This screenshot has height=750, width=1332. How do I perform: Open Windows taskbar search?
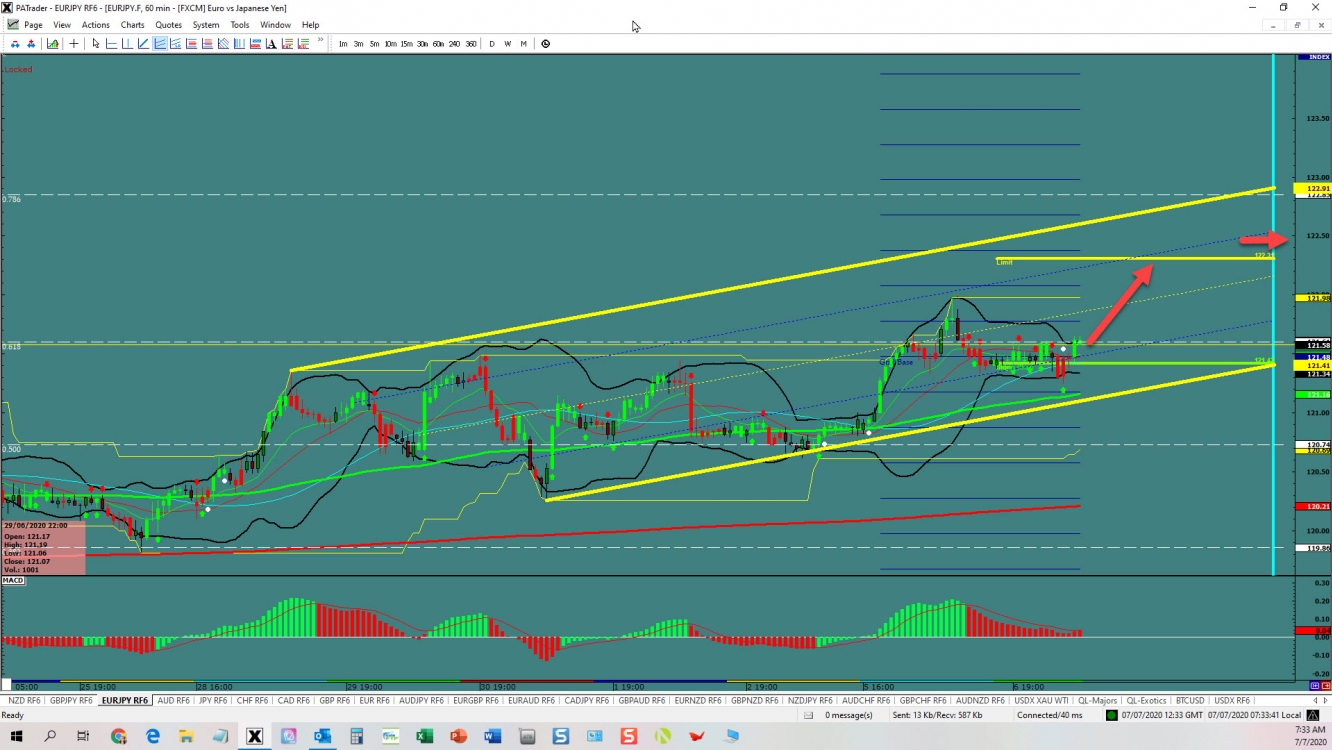pos(50,736)
